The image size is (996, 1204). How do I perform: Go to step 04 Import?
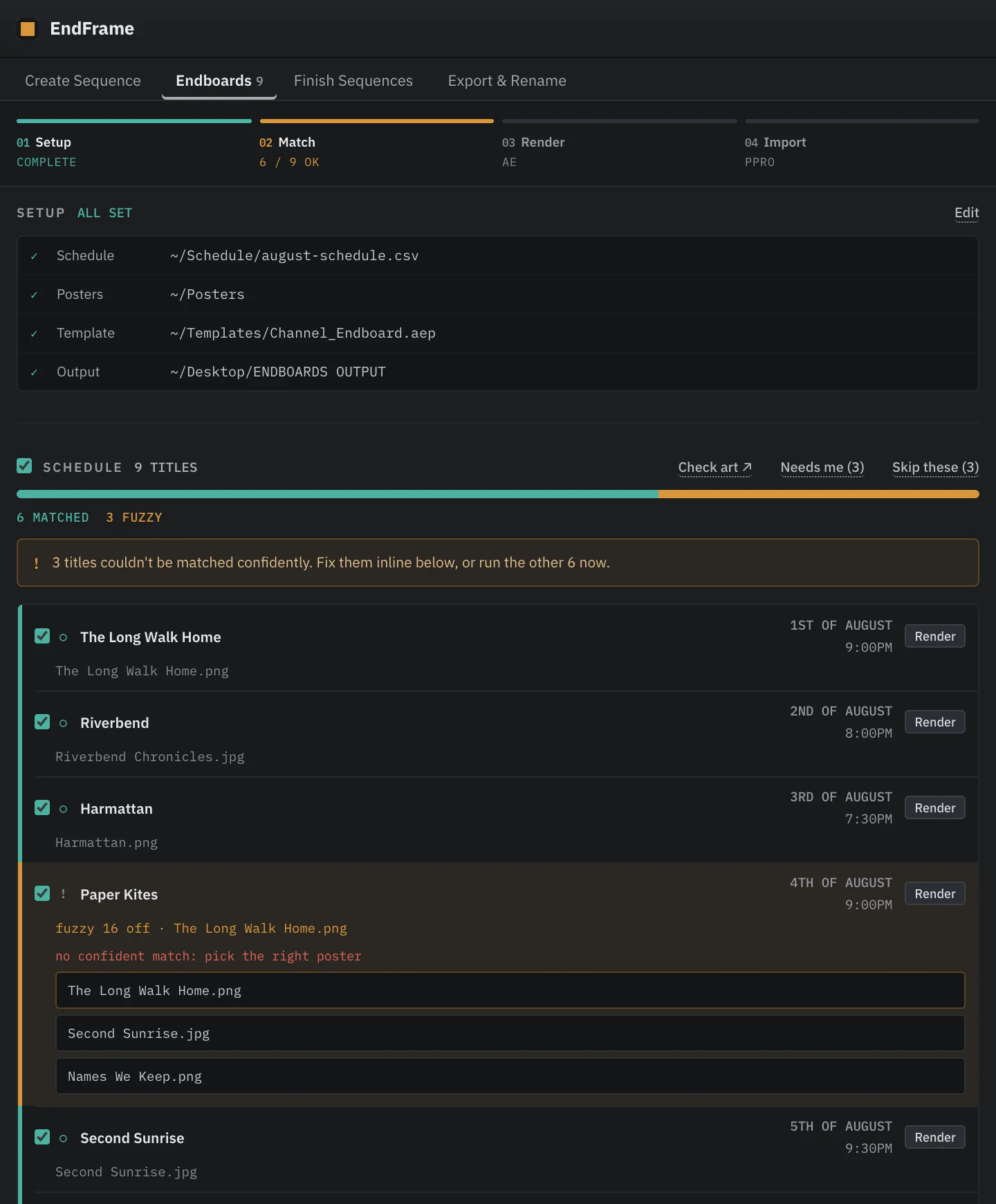pyautogui.click(x=862, y=144)
